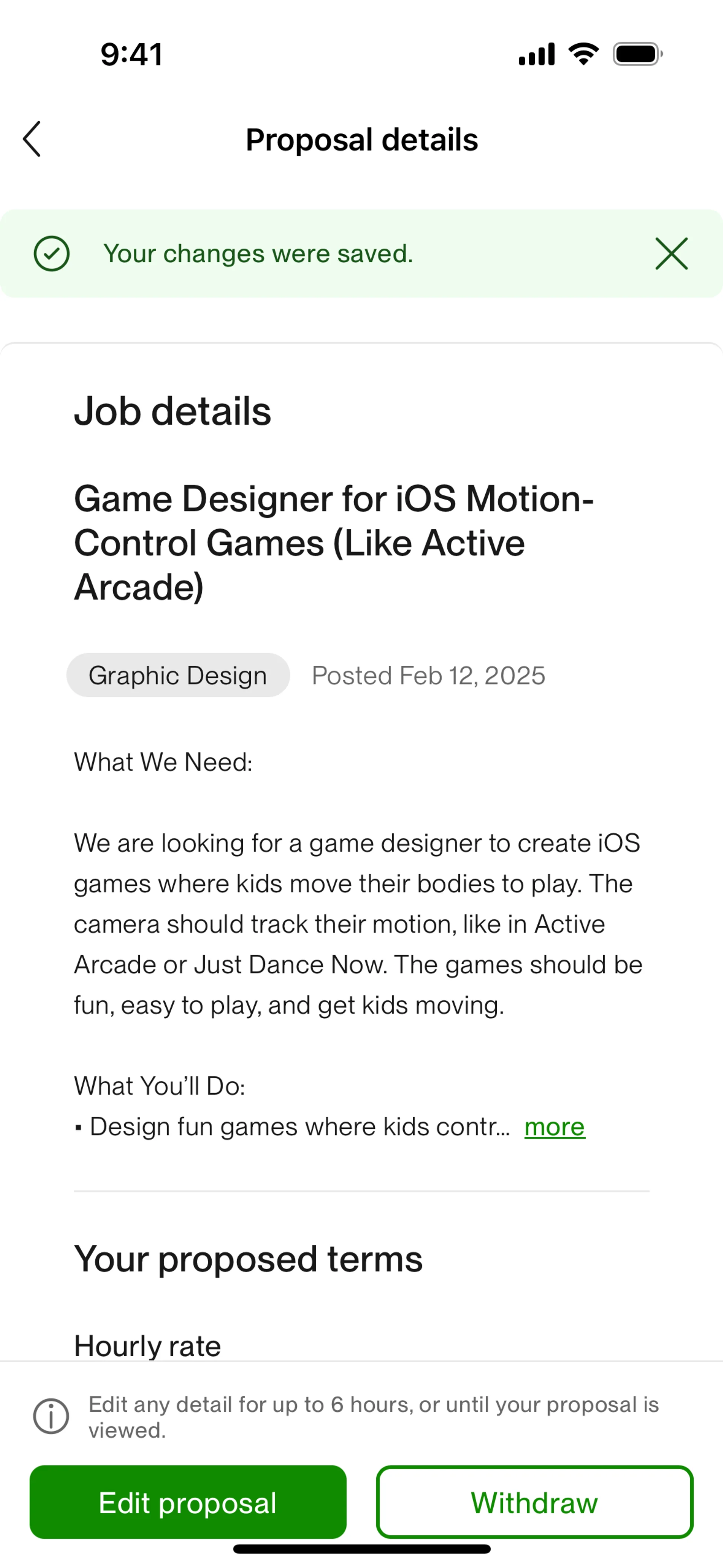
Task: Tap the Hourly rate label
Action: point(147,1345)
